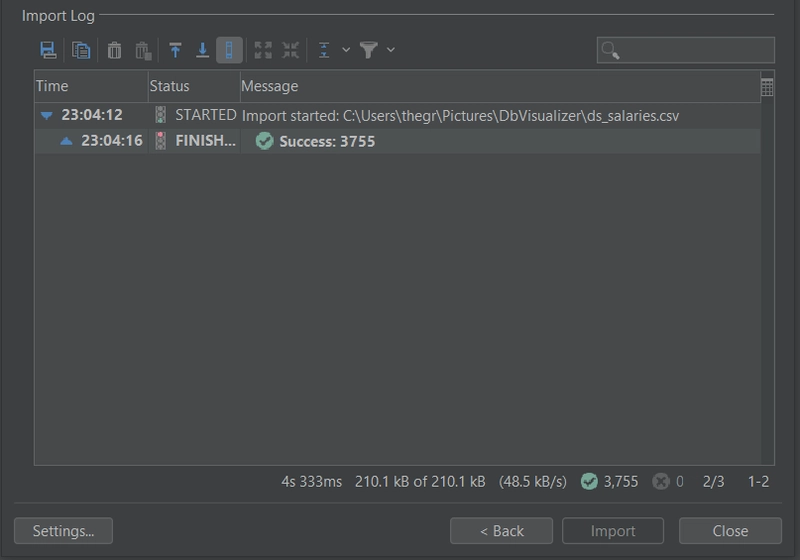Save the import log to file
This screenshot has height=560, width=800.
click(x=48, y=50)
